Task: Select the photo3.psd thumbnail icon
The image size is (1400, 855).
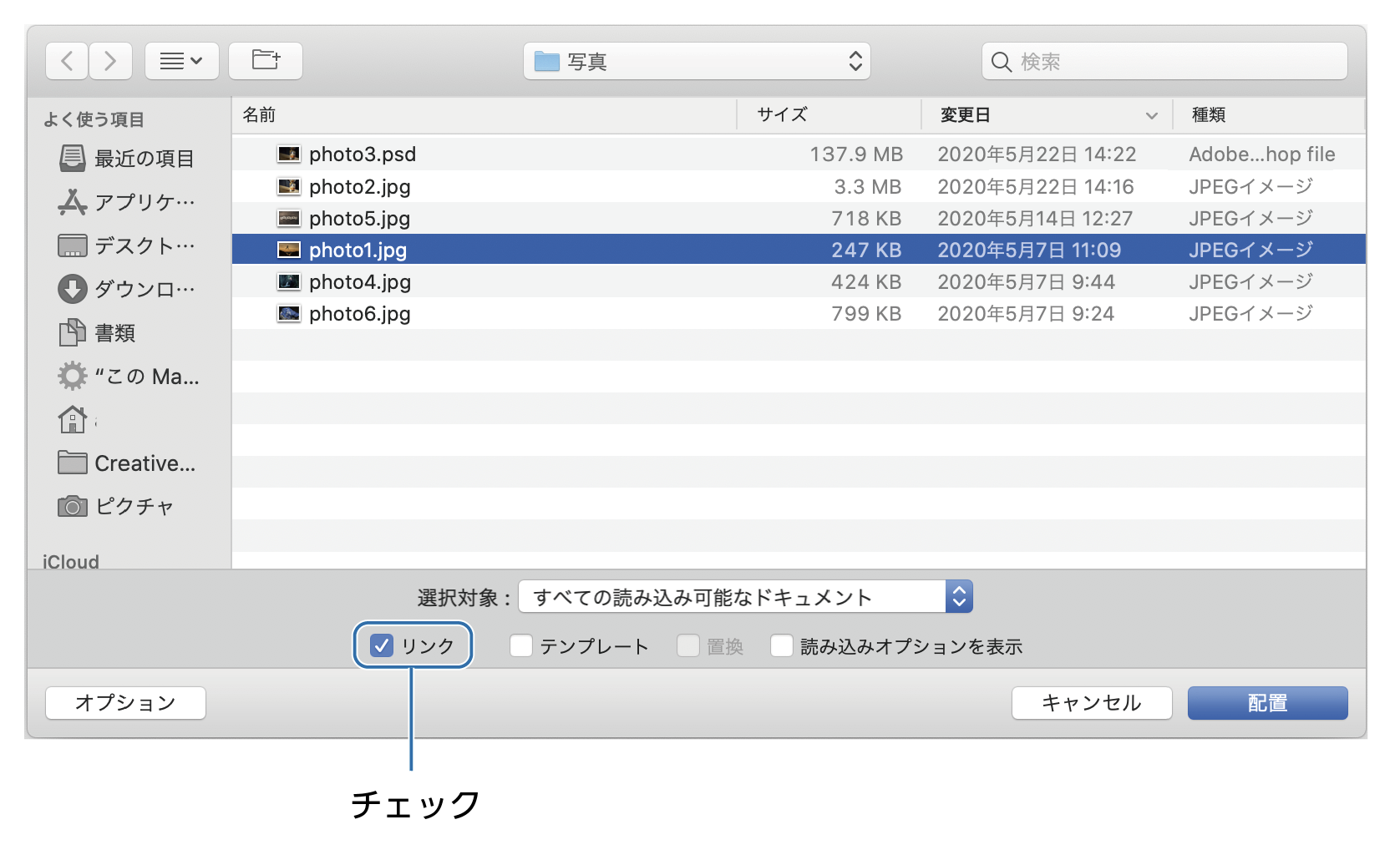Action: [289, 154]
